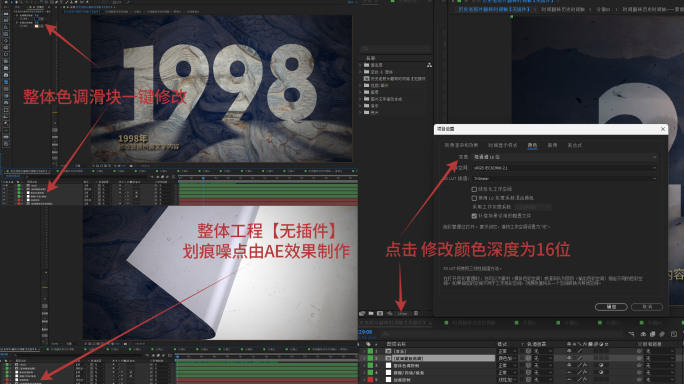Click the green label color of layer 1
Screen dimensions: 684x384
point(370,351)
